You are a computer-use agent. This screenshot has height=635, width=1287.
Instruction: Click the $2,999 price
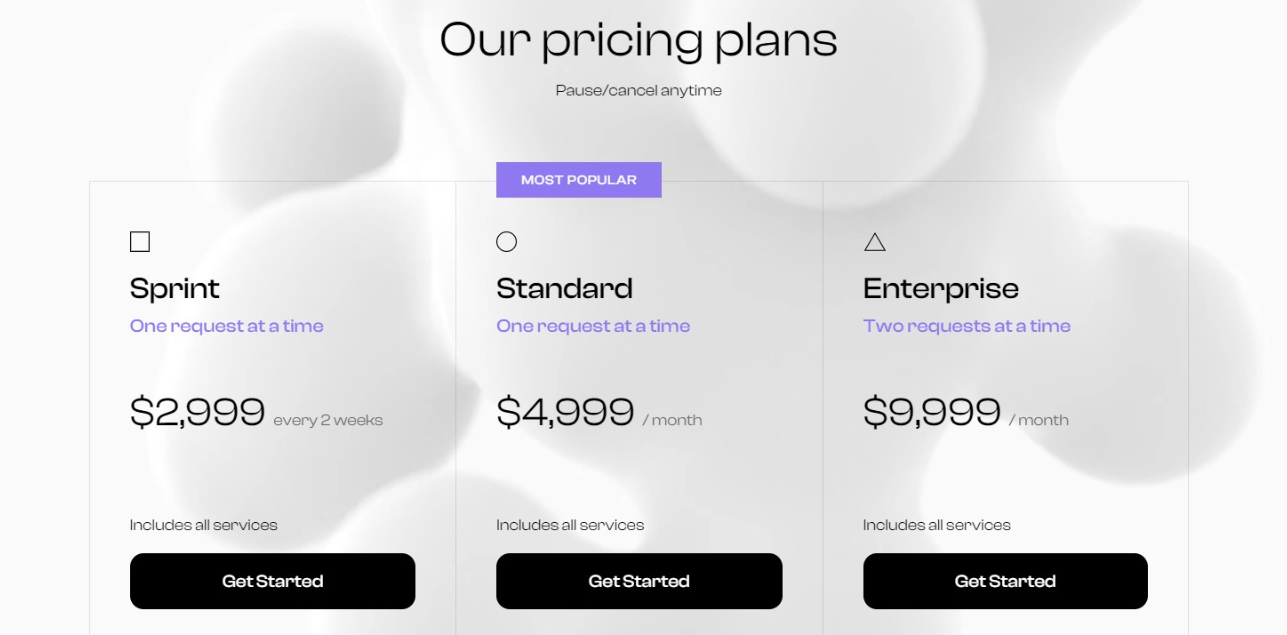[x=197, y=411]
